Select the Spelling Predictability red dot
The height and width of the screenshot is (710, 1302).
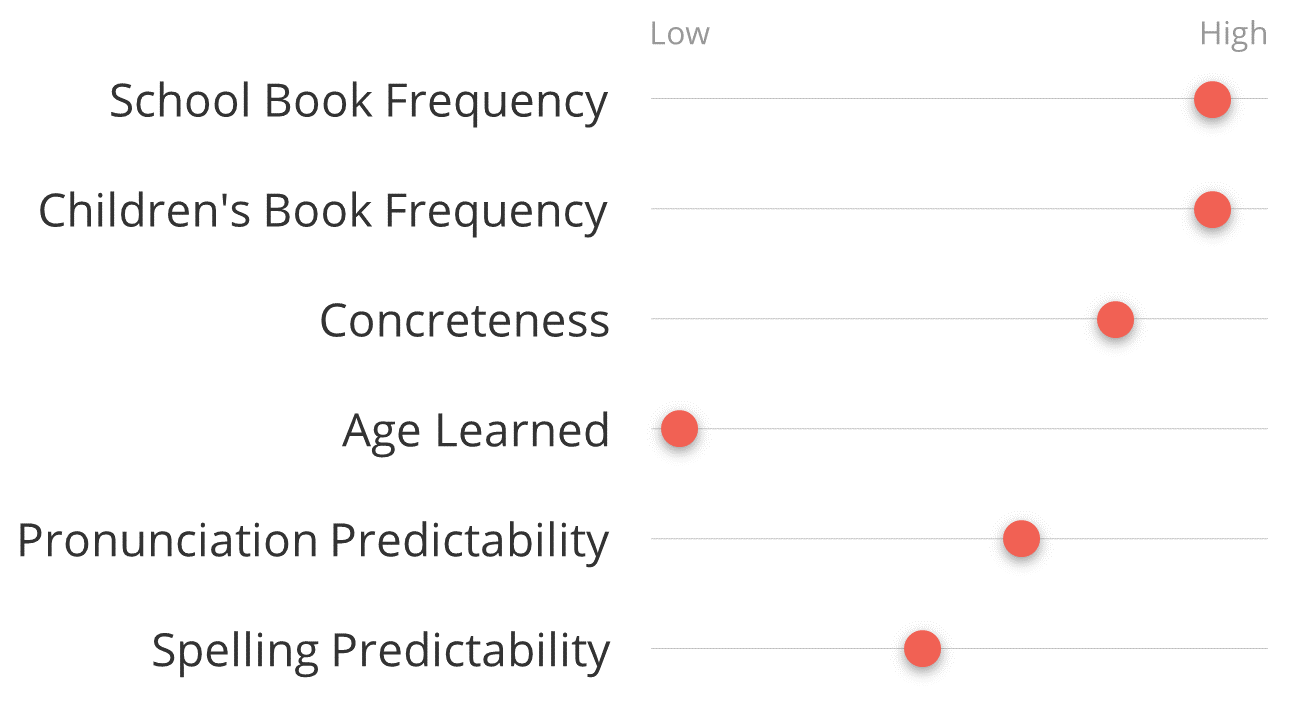click(x=922, y=649)
